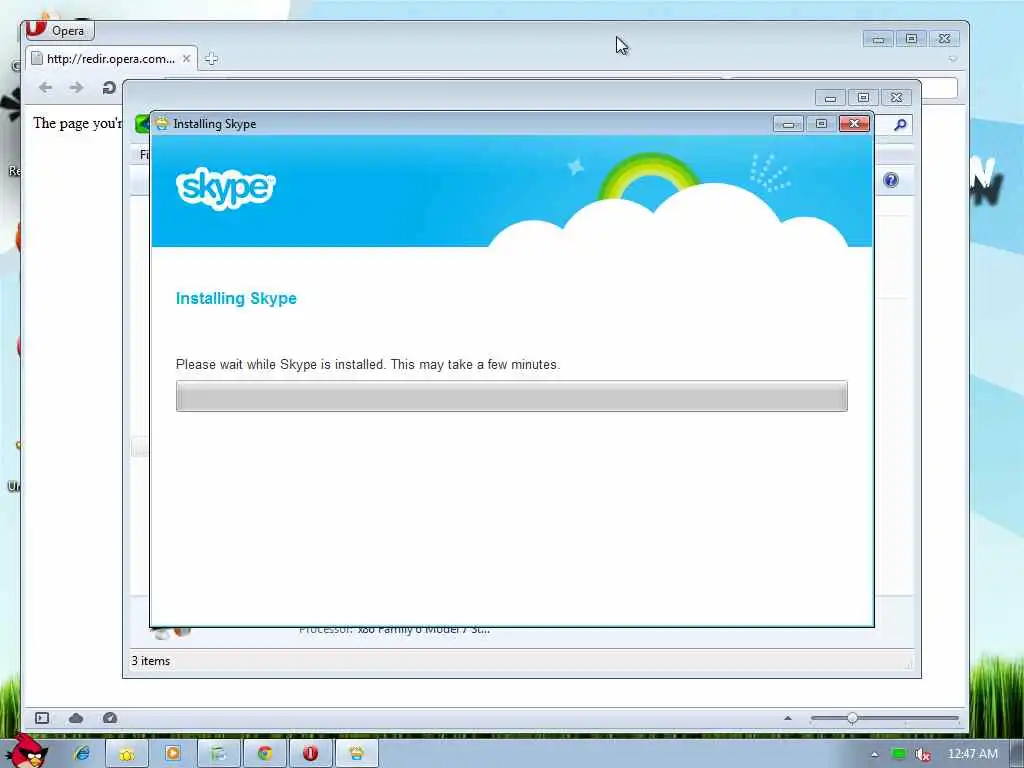1024x768 pixels.
Task: Close the Explorer window
Action: [897, 98]
